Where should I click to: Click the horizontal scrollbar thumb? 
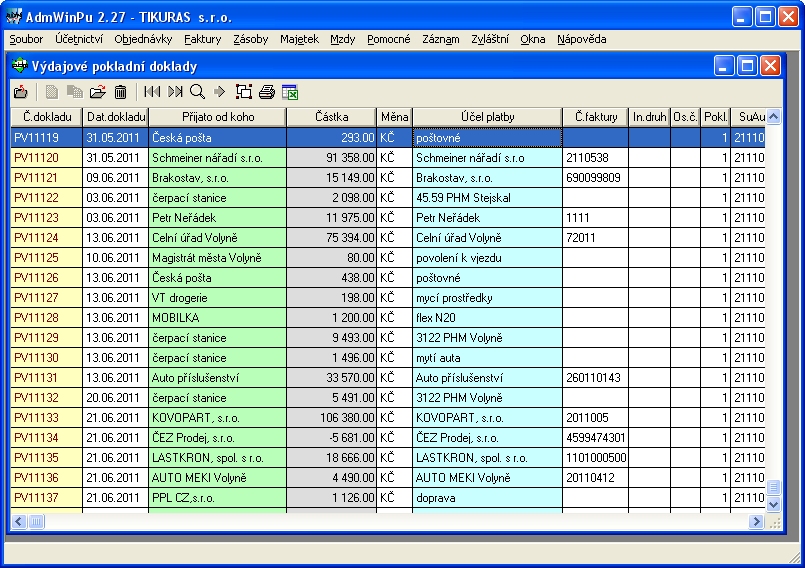(36, 522)
